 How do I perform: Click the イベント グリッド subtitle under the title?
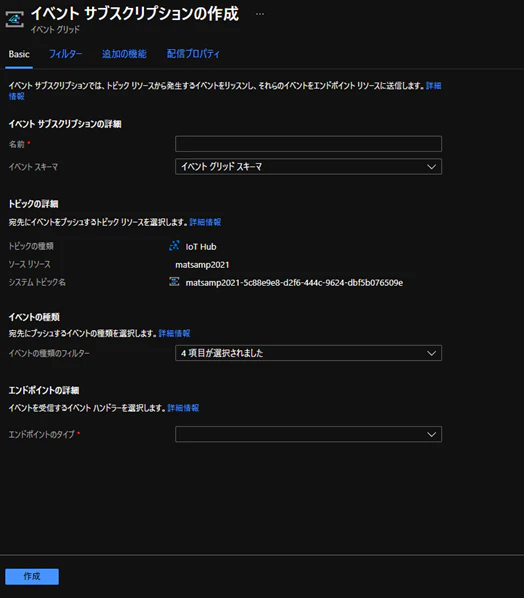(x=55, y=29)
